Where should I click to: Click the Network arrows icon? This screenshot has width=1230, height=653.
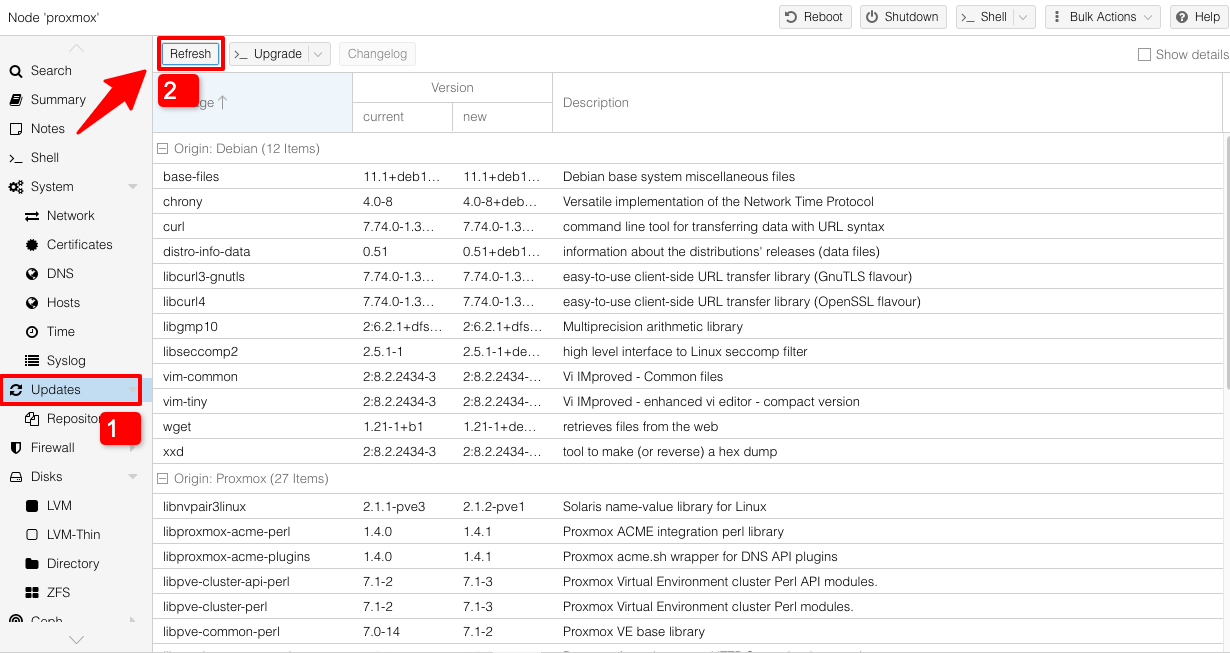pyautogui.click(x=31, y=216)
